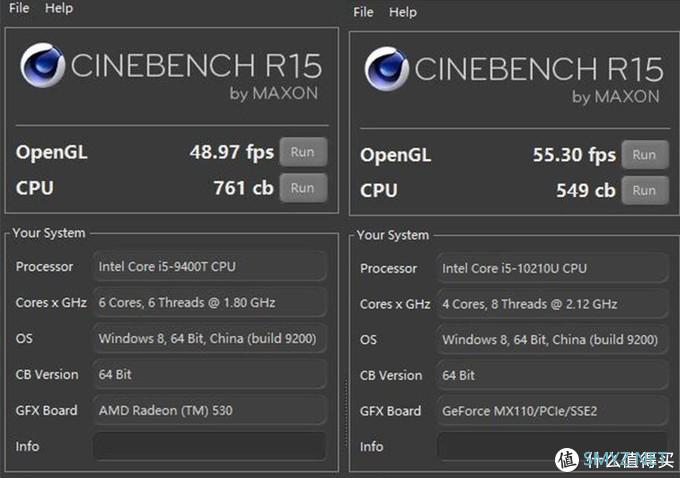Click the Cinebench sphere logo, right window
Viewport: 680px width, 478px height.
387,71
